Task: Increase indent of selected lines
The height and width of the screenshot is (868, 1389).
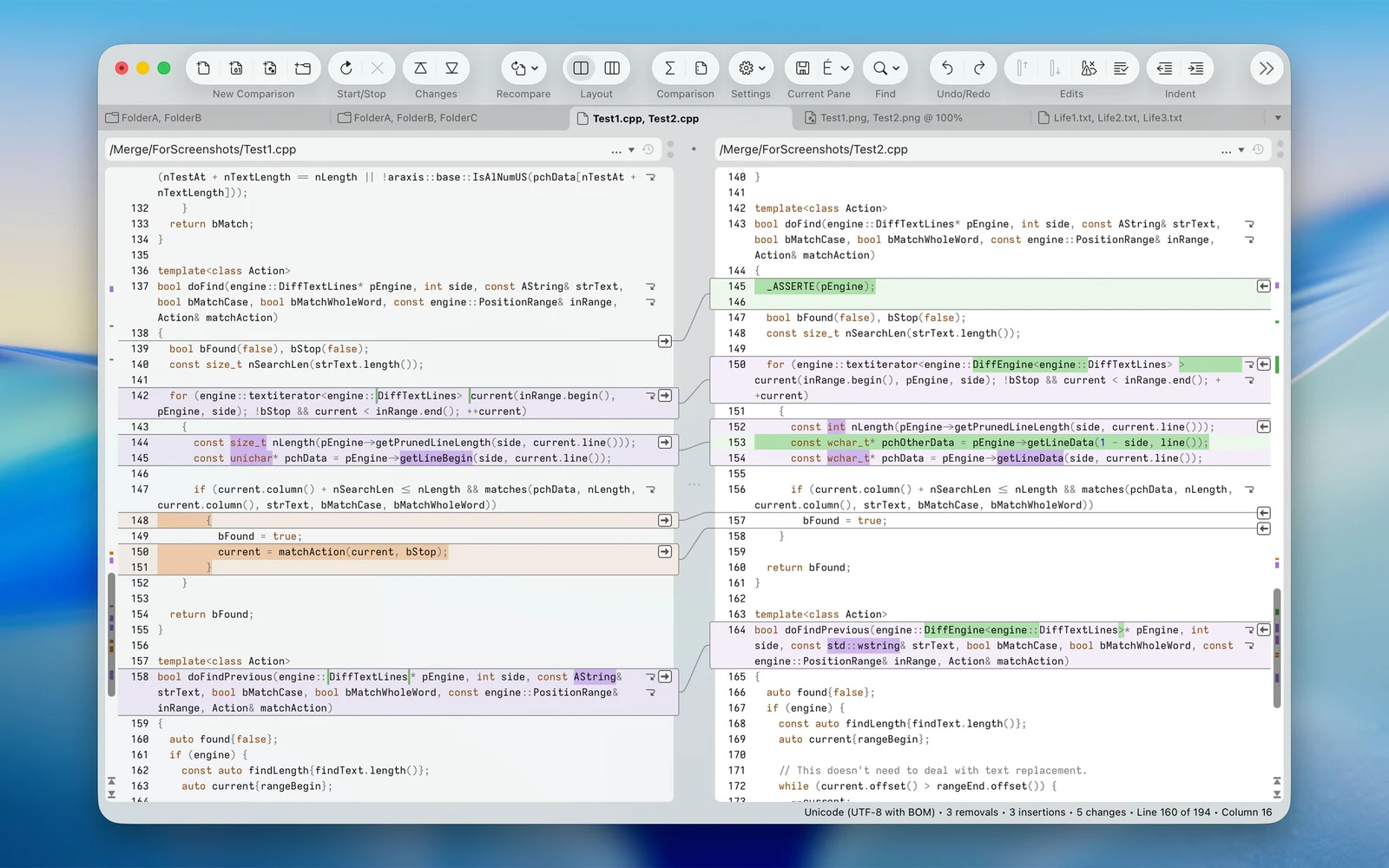Action: pyautogui.click(x=1196, y=68)
